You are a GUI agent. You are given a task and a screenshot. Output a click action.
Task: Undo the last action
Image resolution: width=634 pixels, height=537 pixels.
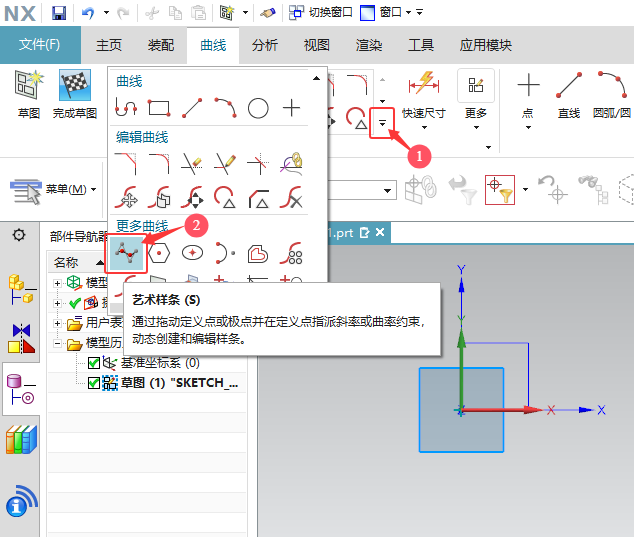pyautogui.click(x=88, y=13)
